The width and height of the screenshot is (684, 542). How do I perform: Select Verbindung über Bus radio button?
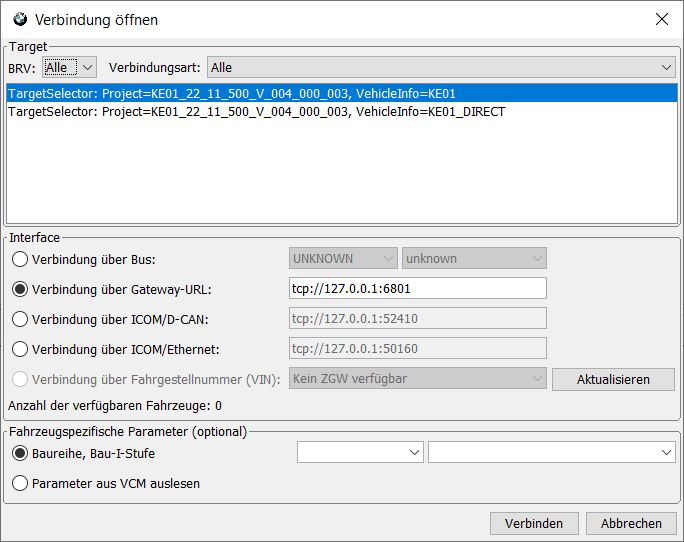click(x=19, y=259)
